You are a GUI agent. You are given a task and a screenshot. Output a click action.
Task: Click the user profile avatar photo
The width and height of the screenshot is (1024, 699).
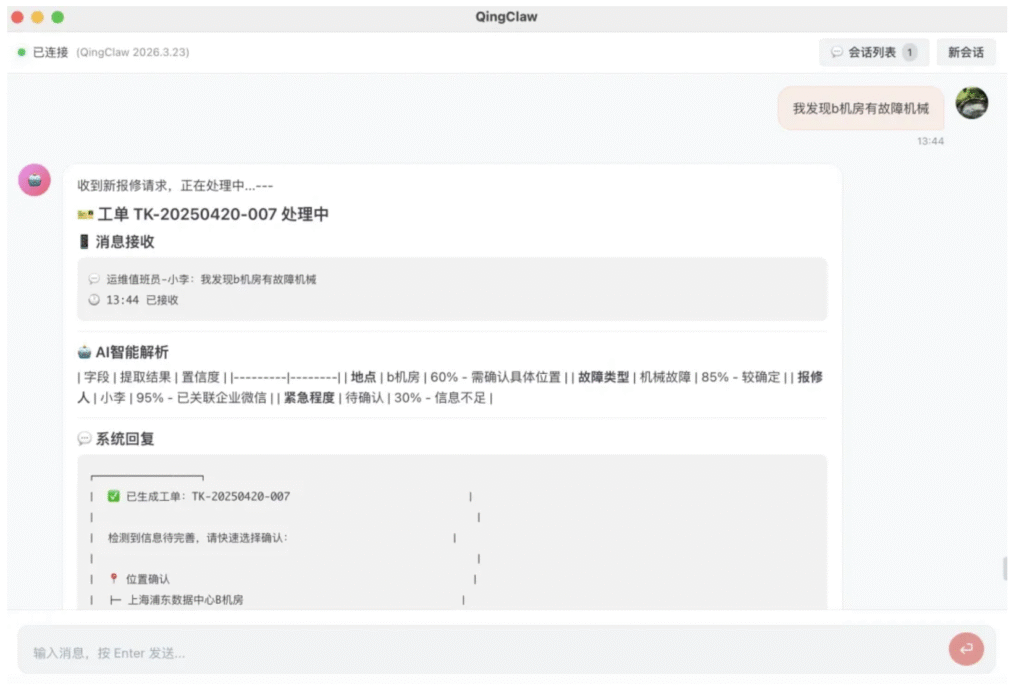point(971,103)
